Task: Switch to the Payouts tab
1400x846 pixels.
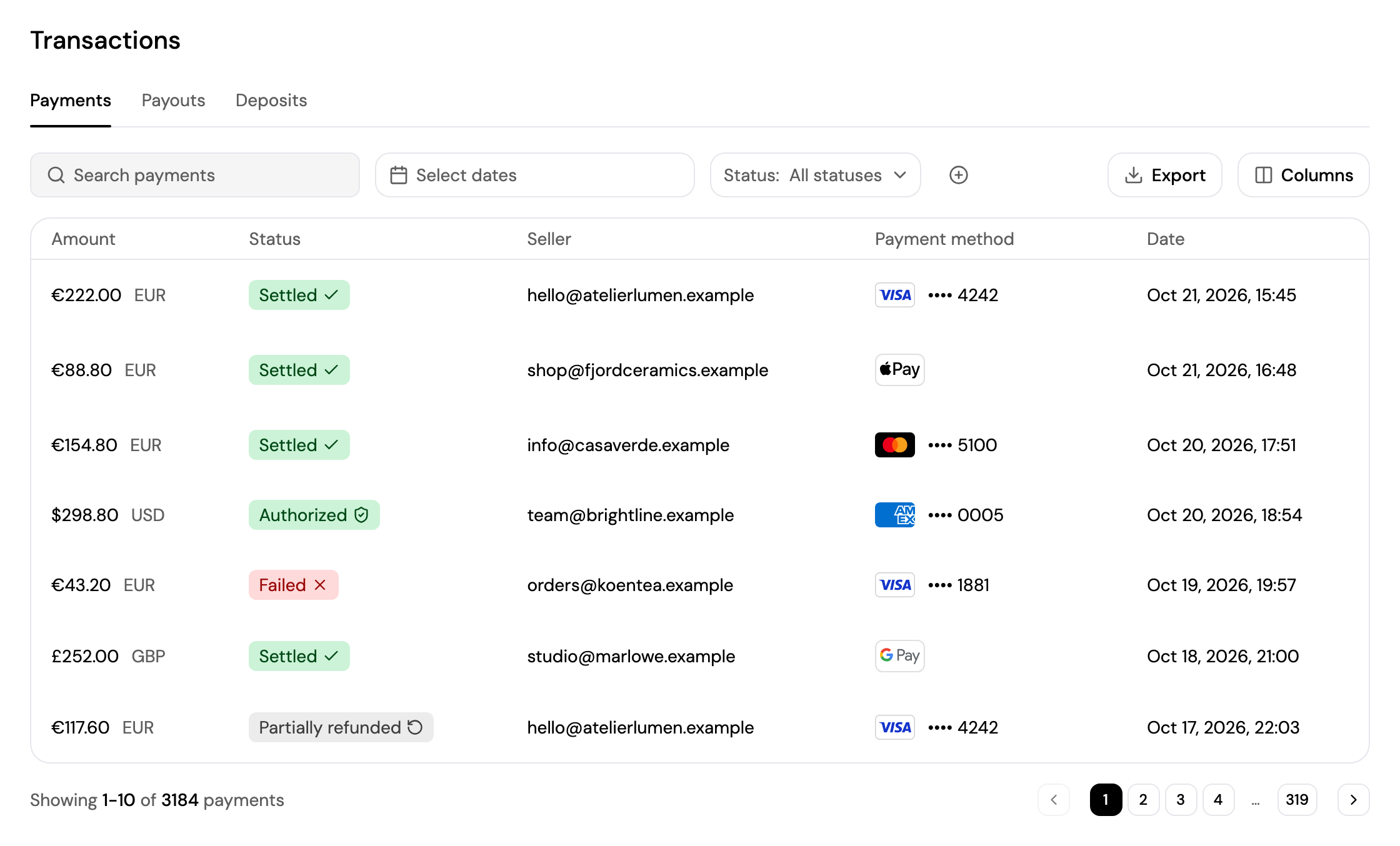Action: [x=173, y=101]
